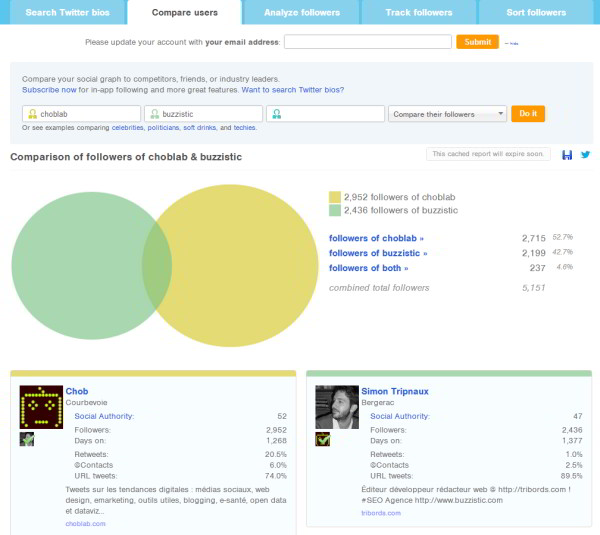Click the small checkmark badge under Chob's avatar
The height and width of the screenshot is (535, 600).
(27, 439)
